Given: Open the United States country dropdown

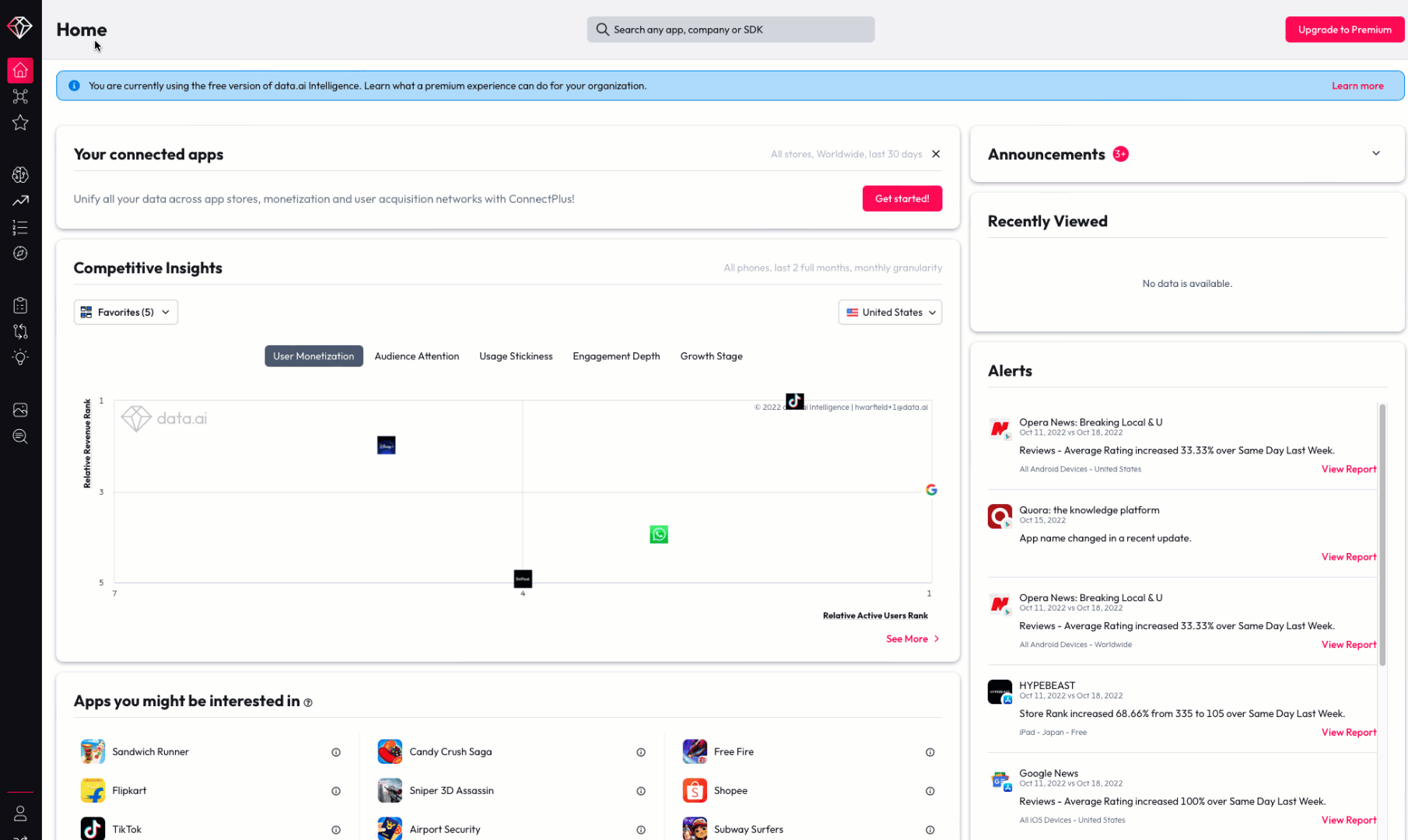Looking at the screenshot, I should (890, 312).
